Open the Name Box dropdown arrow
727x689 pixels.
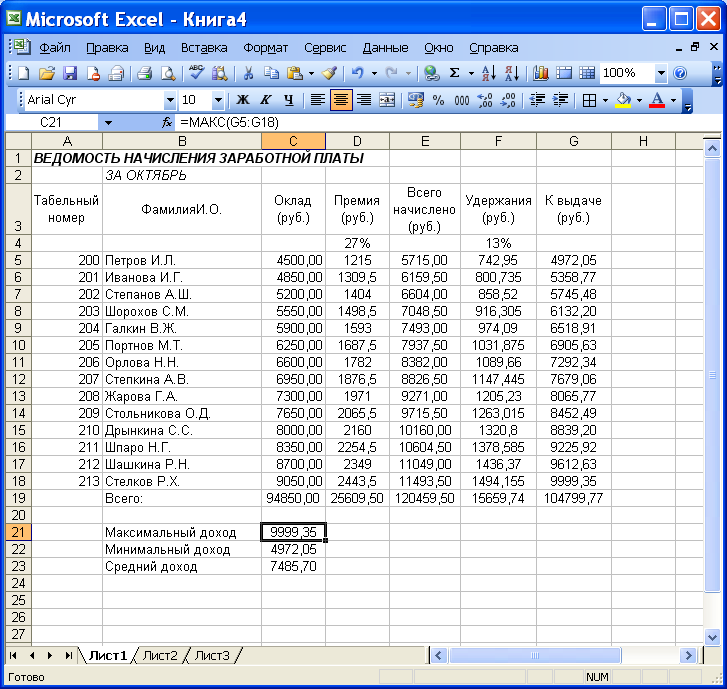click(x=108, y=123)
